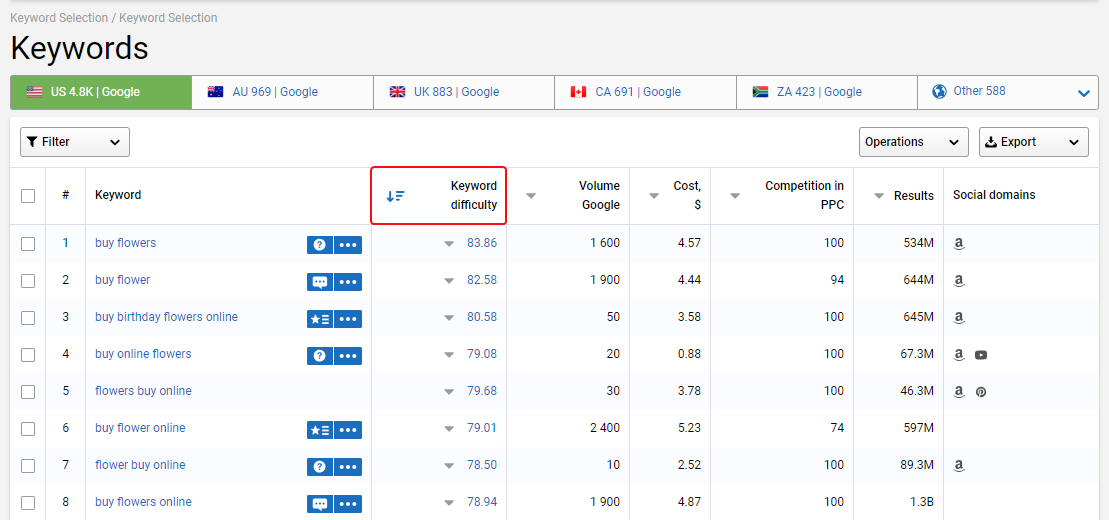
Task: Open the flower buy online keyword link
Action: (140, 465)
